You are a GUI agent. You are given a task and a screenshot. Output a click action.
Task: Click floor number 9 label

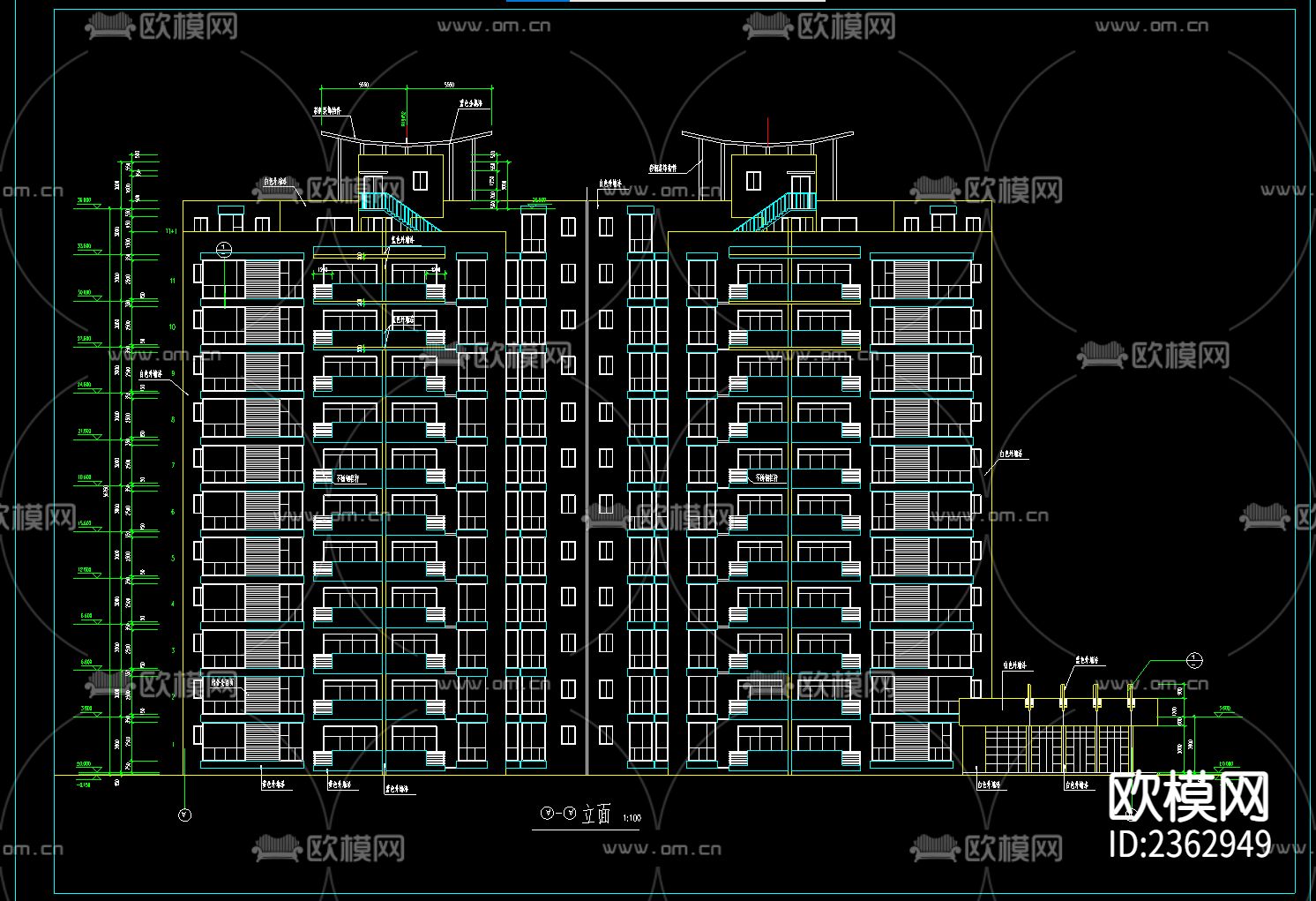click(x=173, y=373)
